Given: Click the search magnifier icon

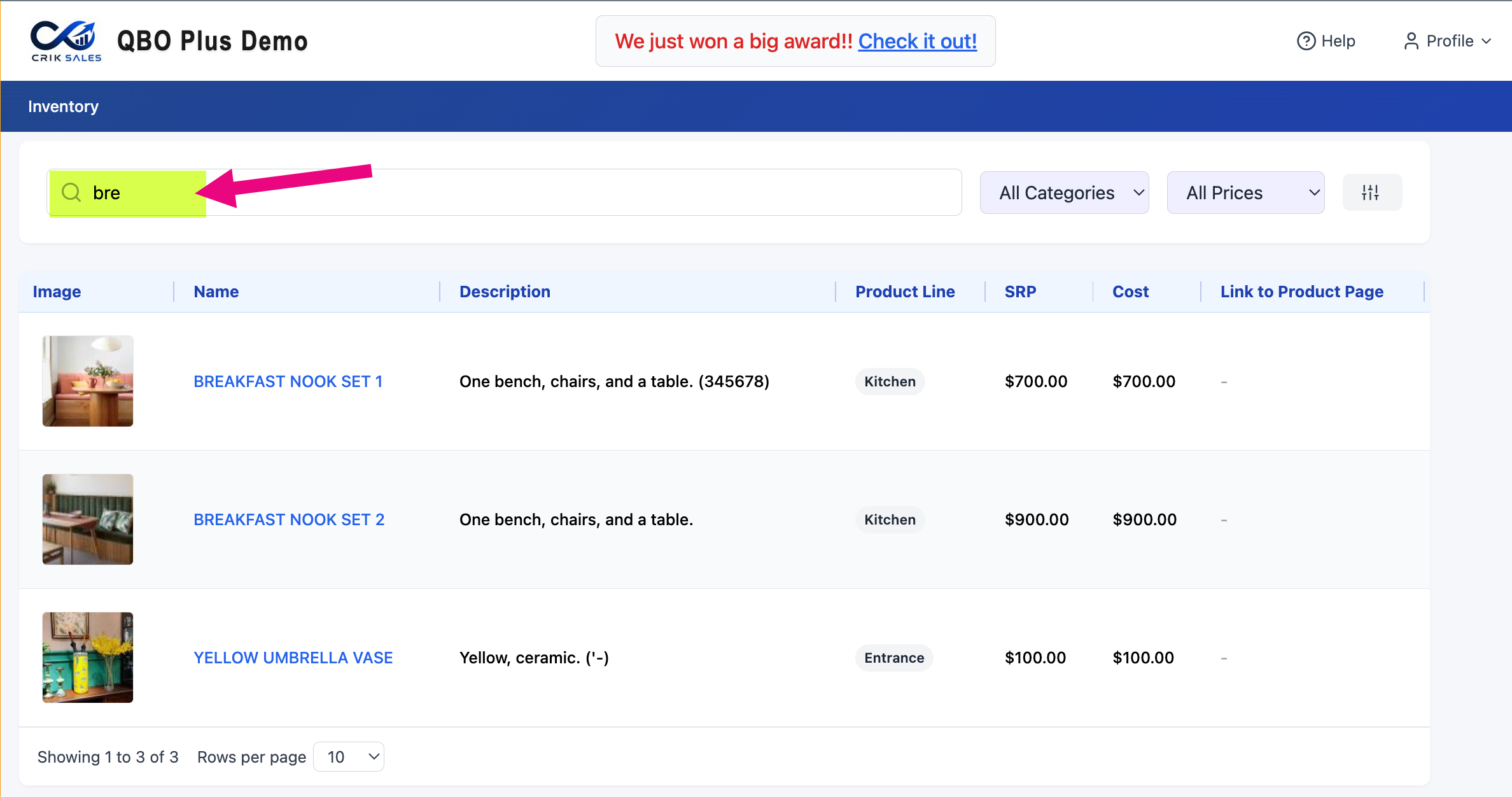Looking at the screenshot, I should [x=71, y=192].
